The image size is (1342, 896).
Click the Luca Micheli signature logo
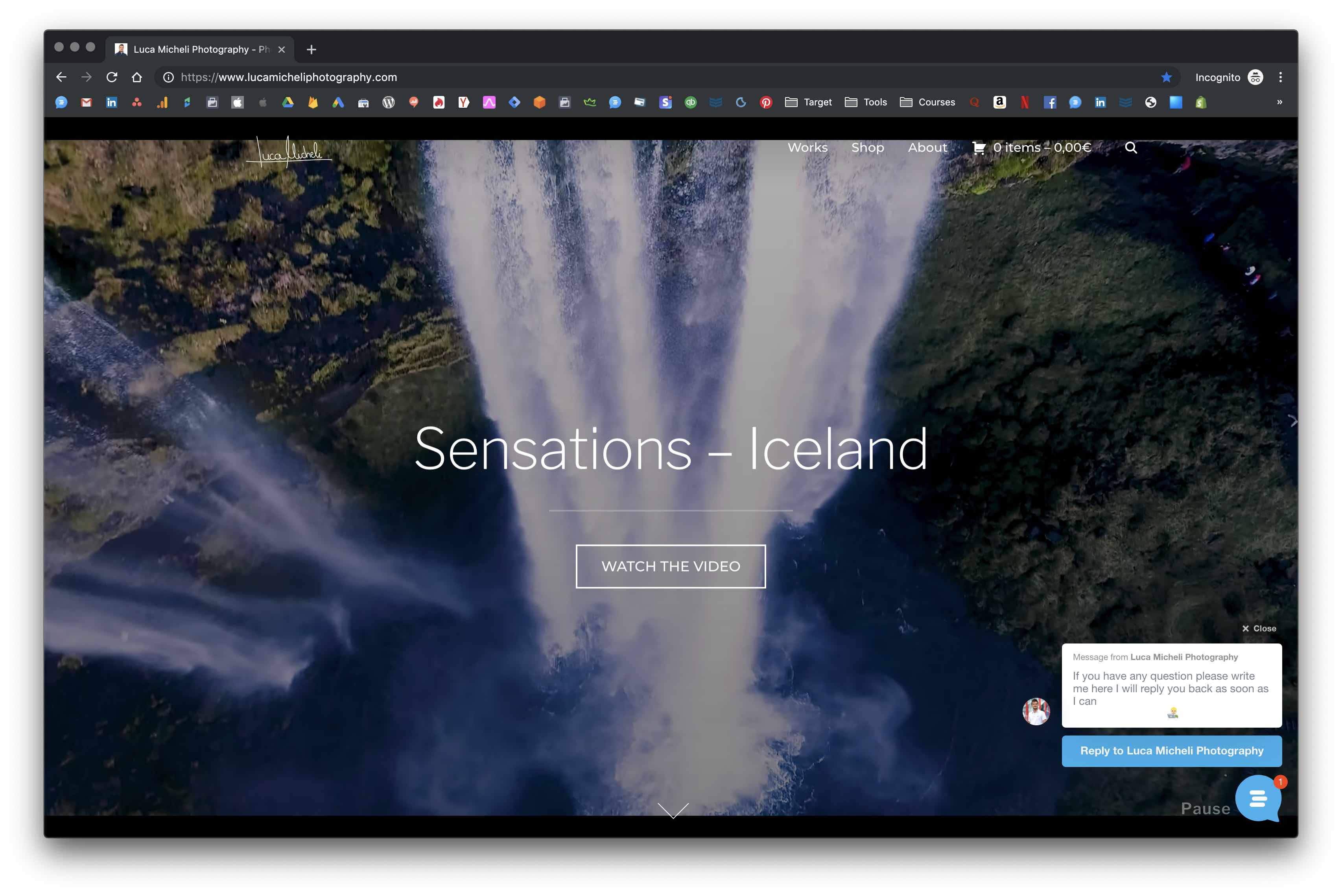click(x=289, y=151)
